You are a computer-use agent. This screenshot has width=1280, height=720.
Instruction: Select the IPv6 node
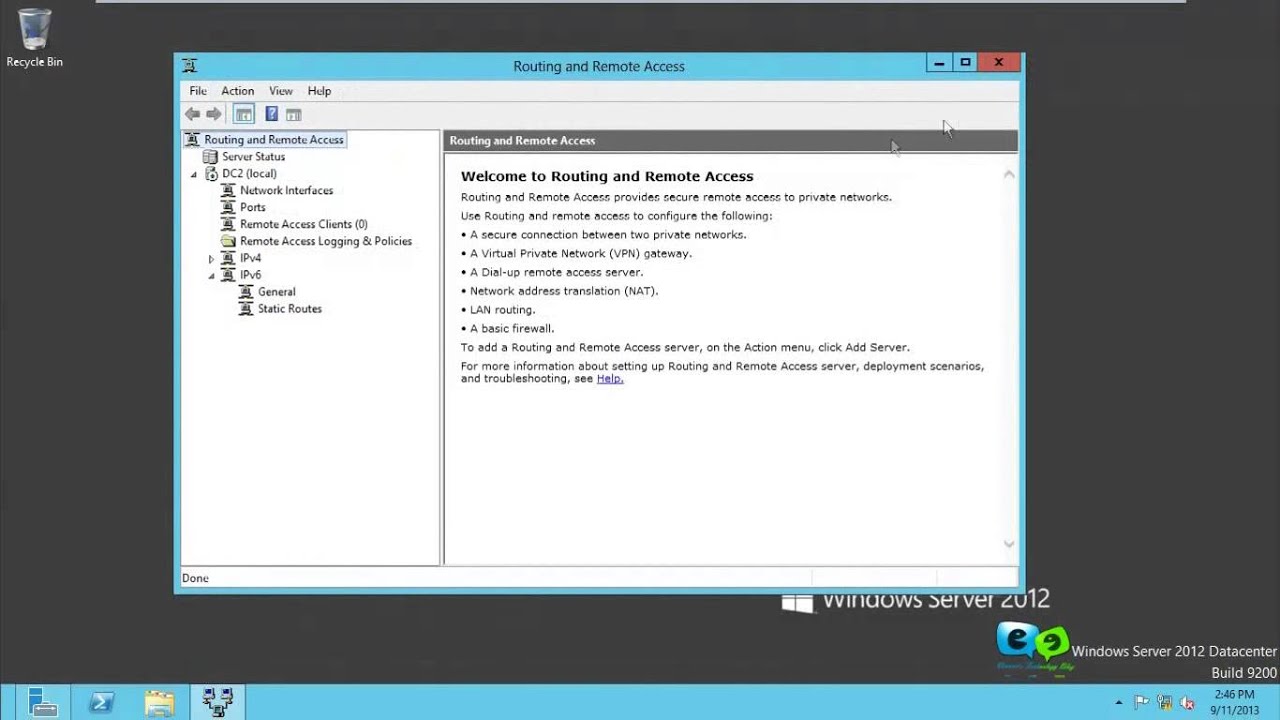[x=250, y=275]
